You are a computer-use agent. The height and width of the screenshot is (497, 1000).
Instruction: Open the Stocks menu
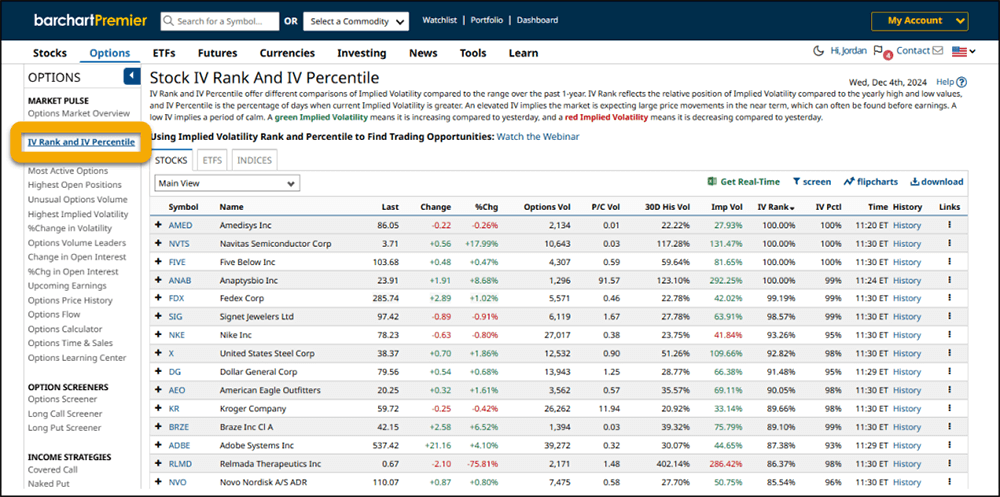(x=50, y=53)
